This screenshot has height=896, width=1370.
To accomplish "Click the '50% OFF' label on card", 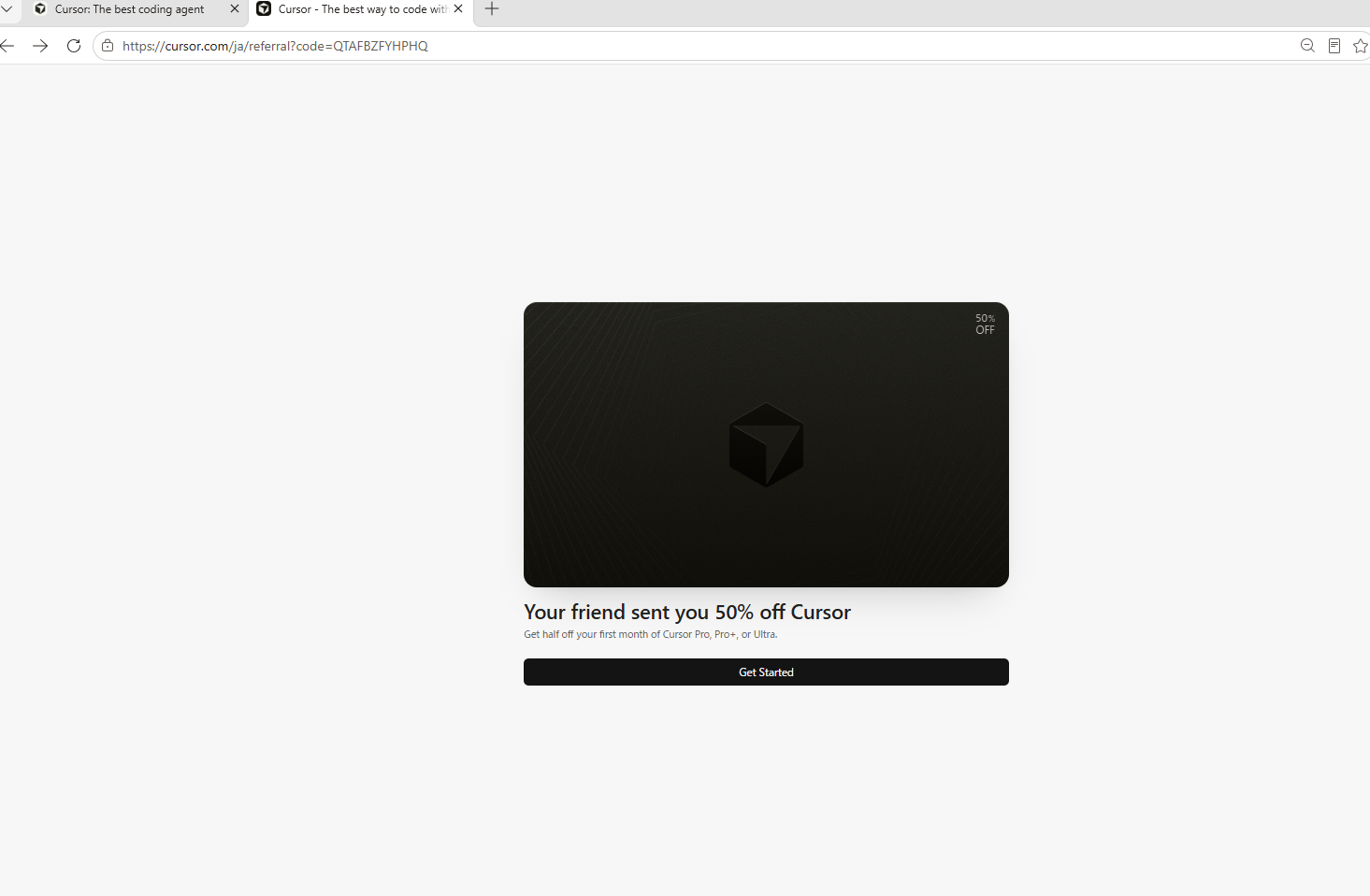I will tap(985, 324).
